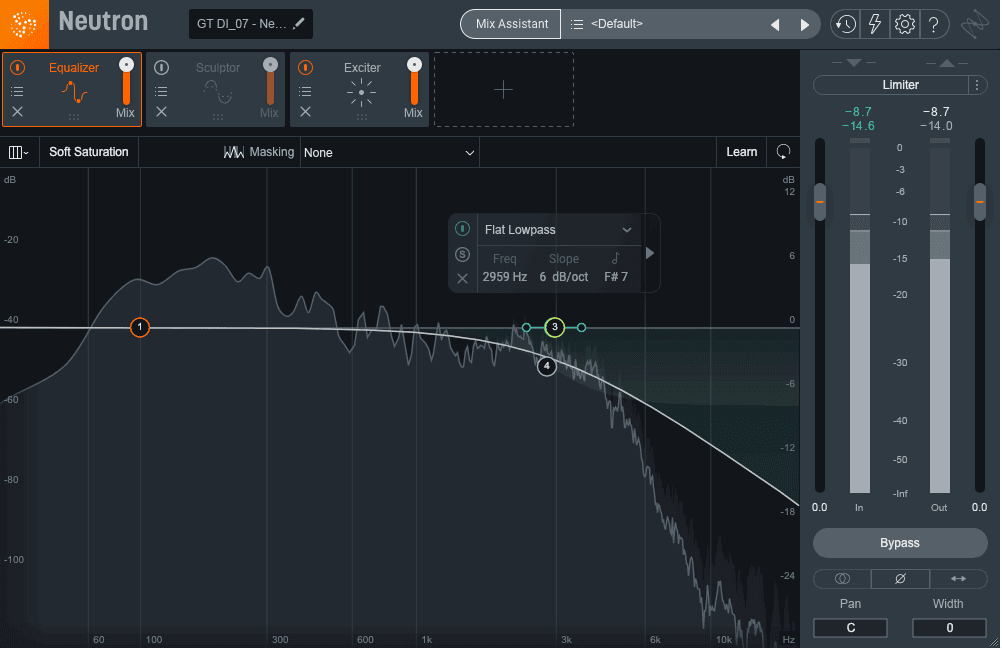Click the Width value field 0
This screenshot has height=648, width=1002.
pos(949,628)
